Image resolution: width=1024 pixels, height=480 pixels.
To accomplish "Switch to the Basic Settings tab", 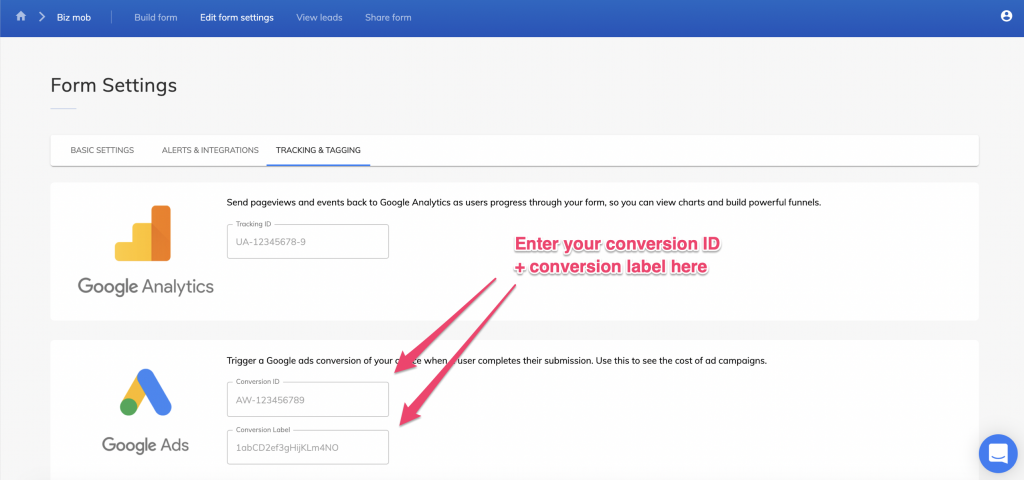I will coord(102,150).
